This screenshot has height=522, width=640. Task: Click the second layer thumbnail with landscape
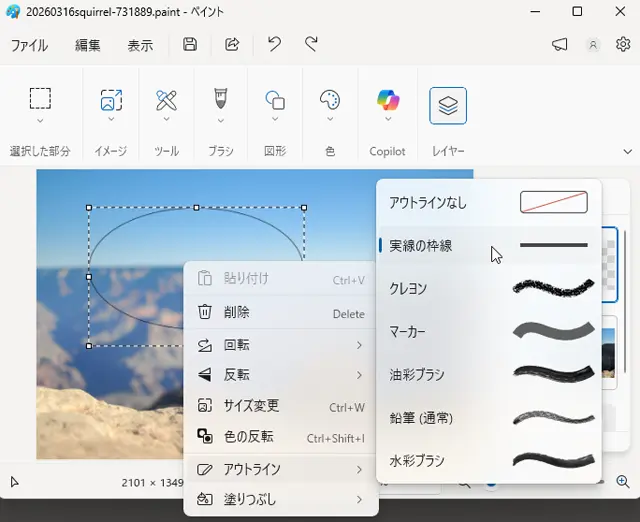tap(609, 353)
